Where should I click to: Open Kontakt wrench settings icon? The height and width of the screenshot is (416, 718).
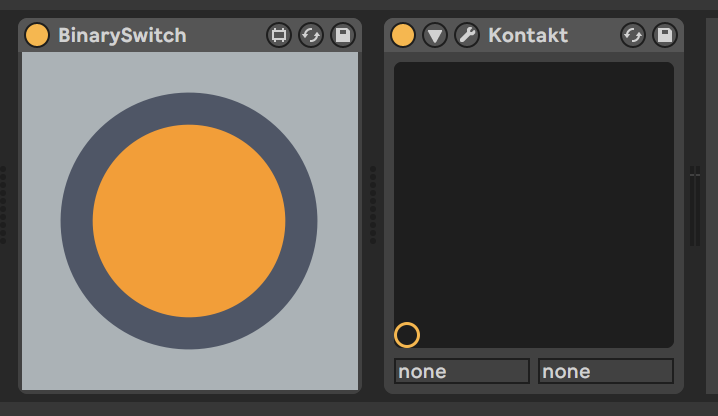click(x=466, y=36)
